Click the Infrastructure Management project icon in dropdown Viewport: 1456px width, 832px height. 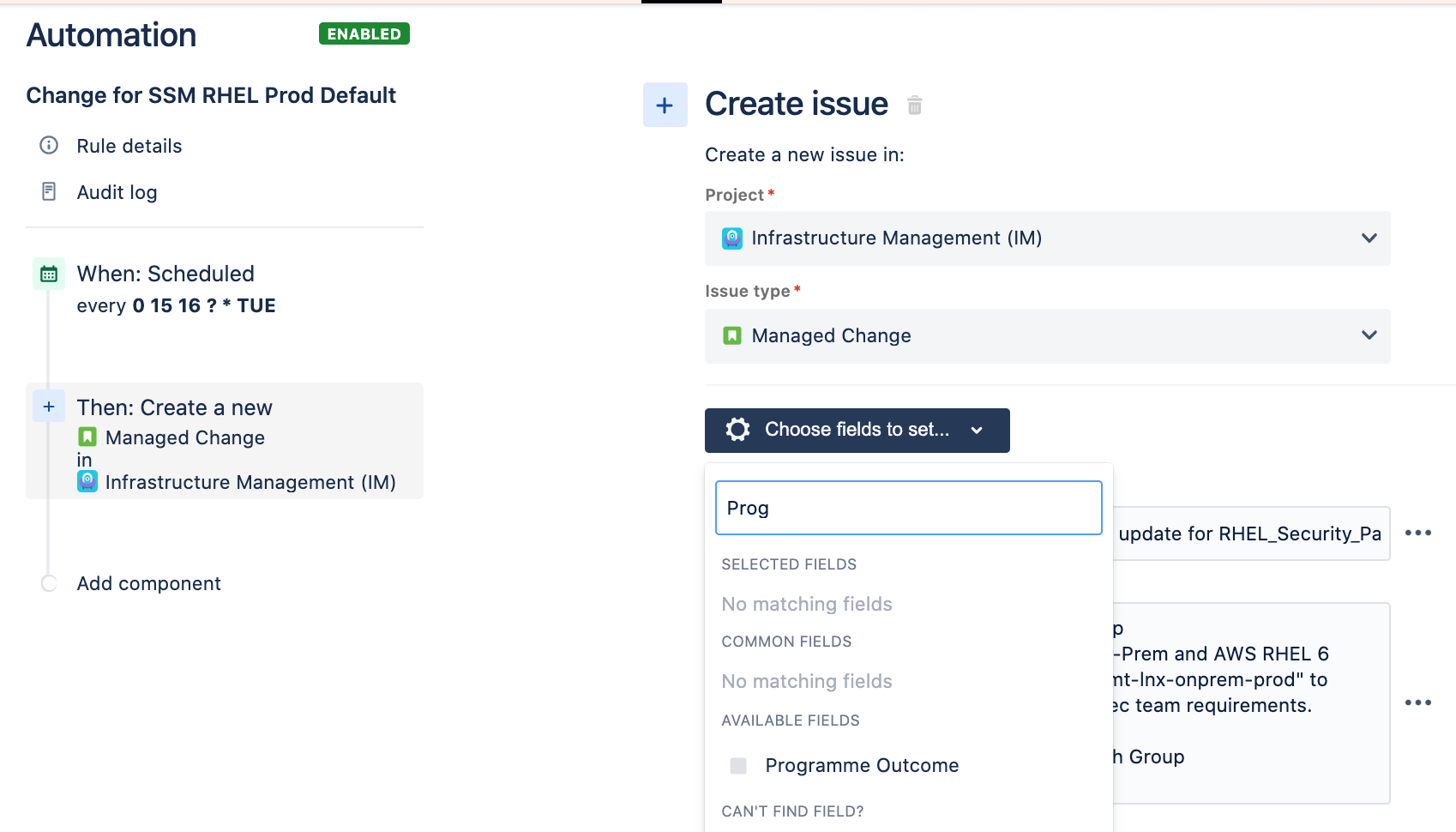coord(732,238)
